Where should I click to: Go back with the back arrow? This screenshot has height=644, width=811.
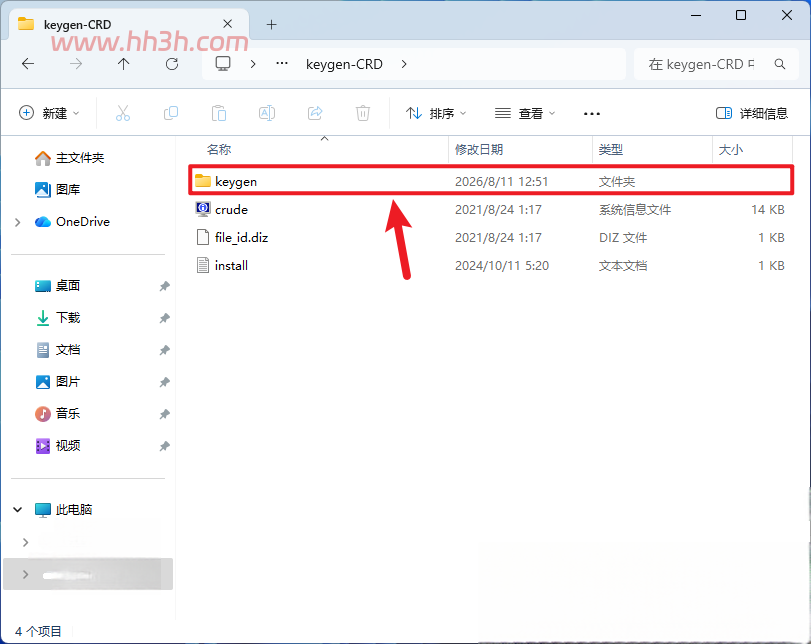click(28, 64)
